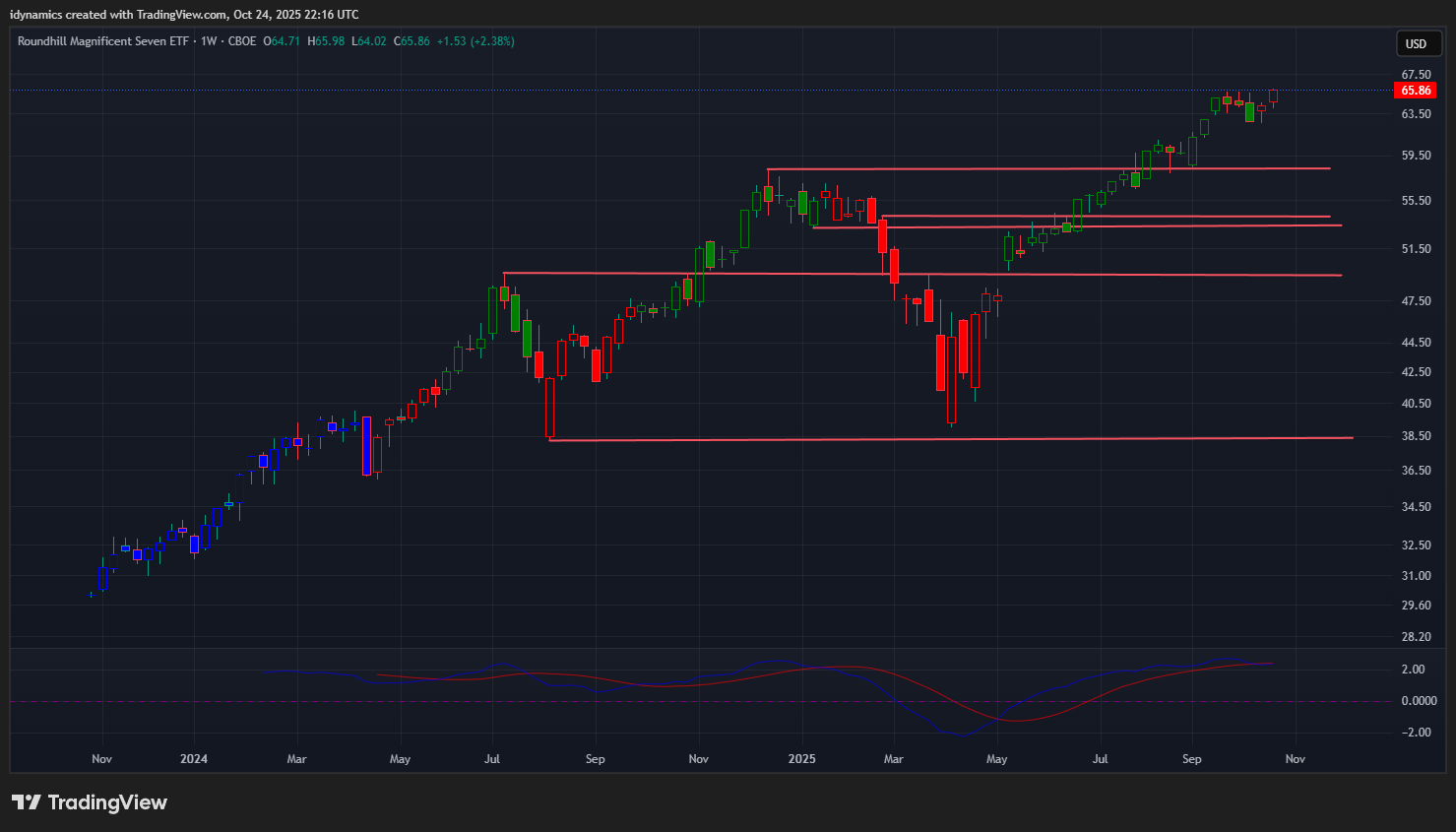Select the Roundhill Magnificent Seven ETF title
The image size is (1456, 832).
coord(102,41)
